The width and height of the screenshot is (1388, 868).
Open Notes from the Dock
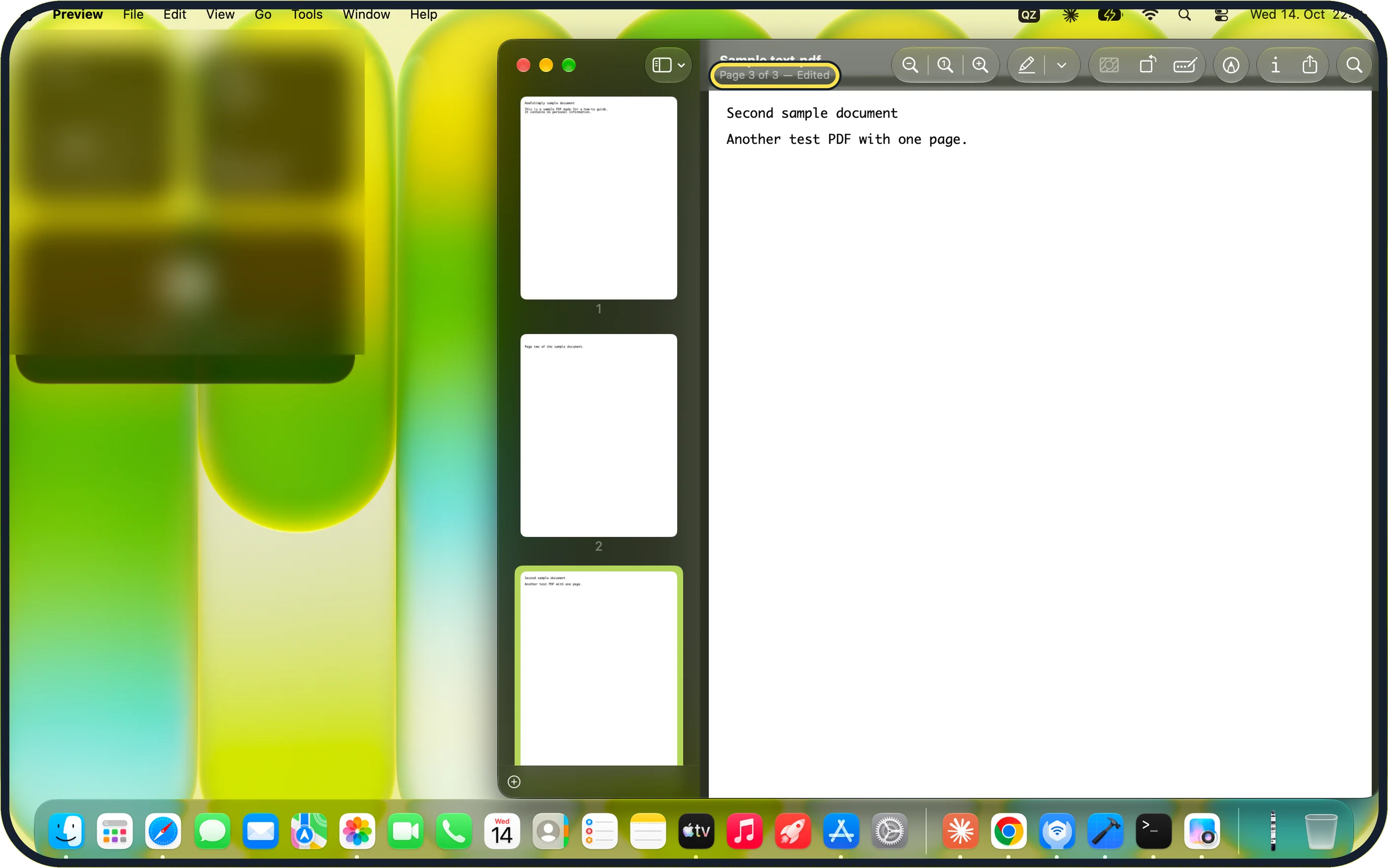[x=647, y=831]
